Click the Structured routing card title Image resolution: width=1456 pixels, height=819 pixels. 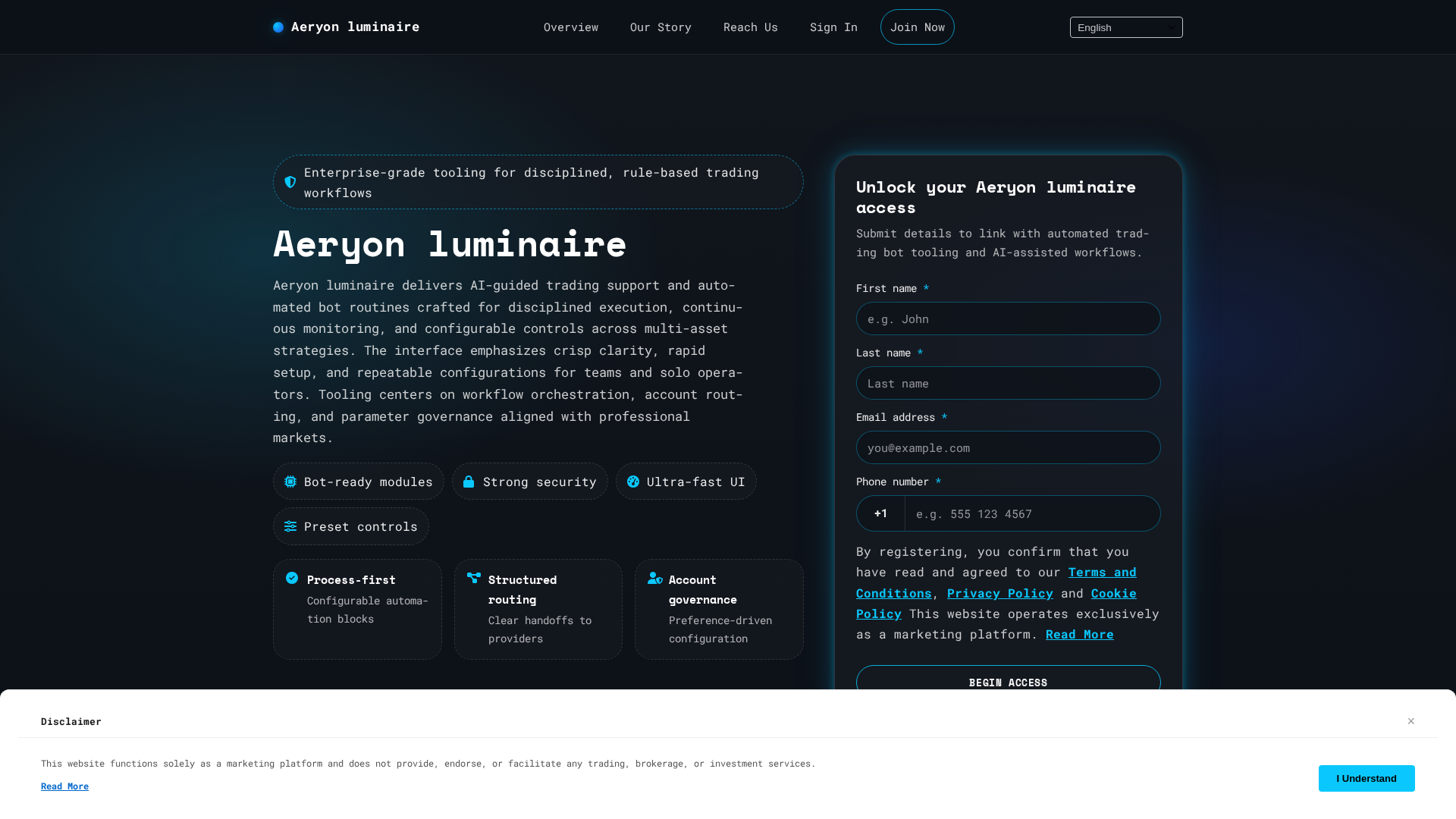pos(522,589)
